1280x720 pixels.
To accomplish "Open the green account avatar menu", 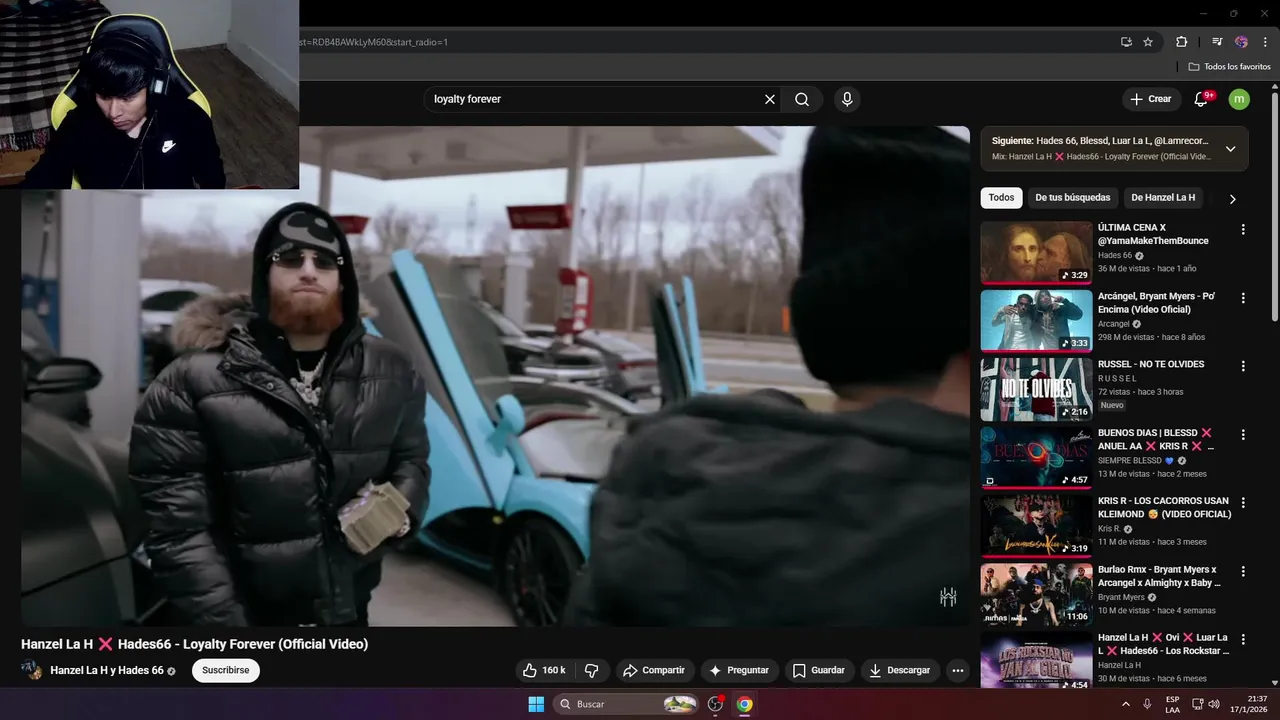I will click(1239, 99).
